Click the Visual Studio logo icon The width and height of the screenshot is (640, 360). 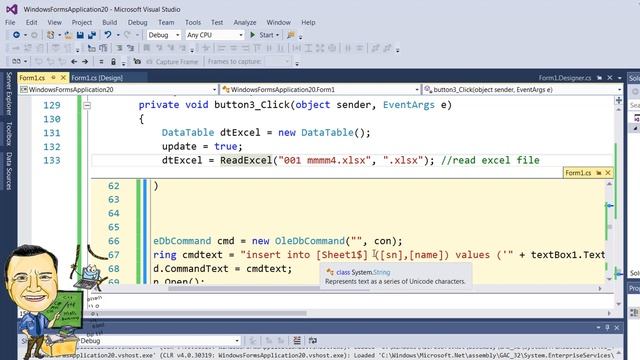tap(11, 9)
